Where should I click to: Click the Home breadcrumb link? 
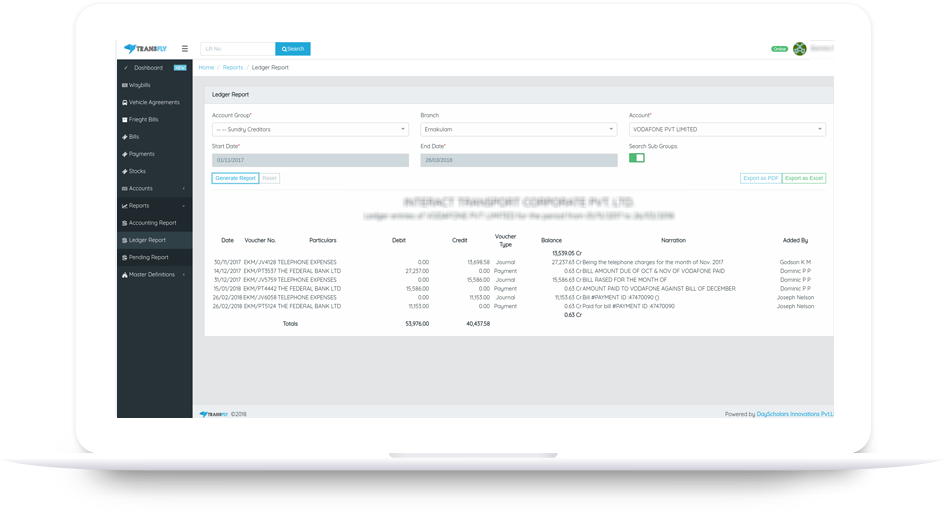click(206, 67)
